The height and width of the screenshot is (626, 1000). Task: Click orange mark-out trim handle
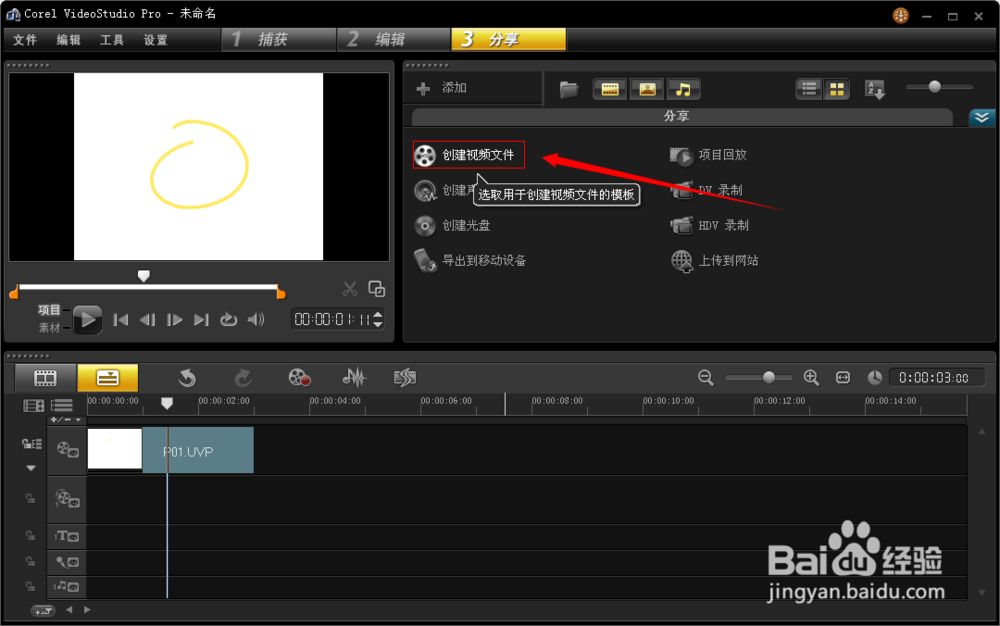[281, 293]
